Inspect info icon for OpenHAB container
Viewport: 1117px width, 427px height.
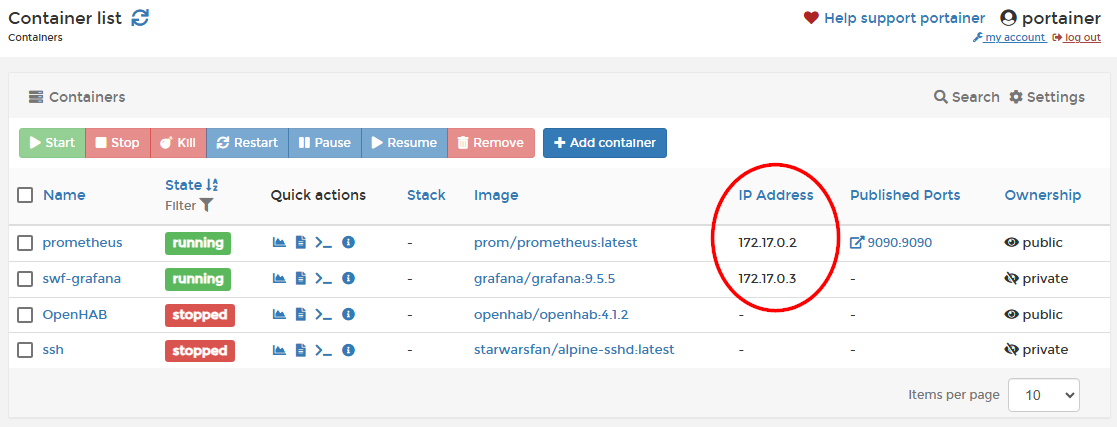pos(348,314)
